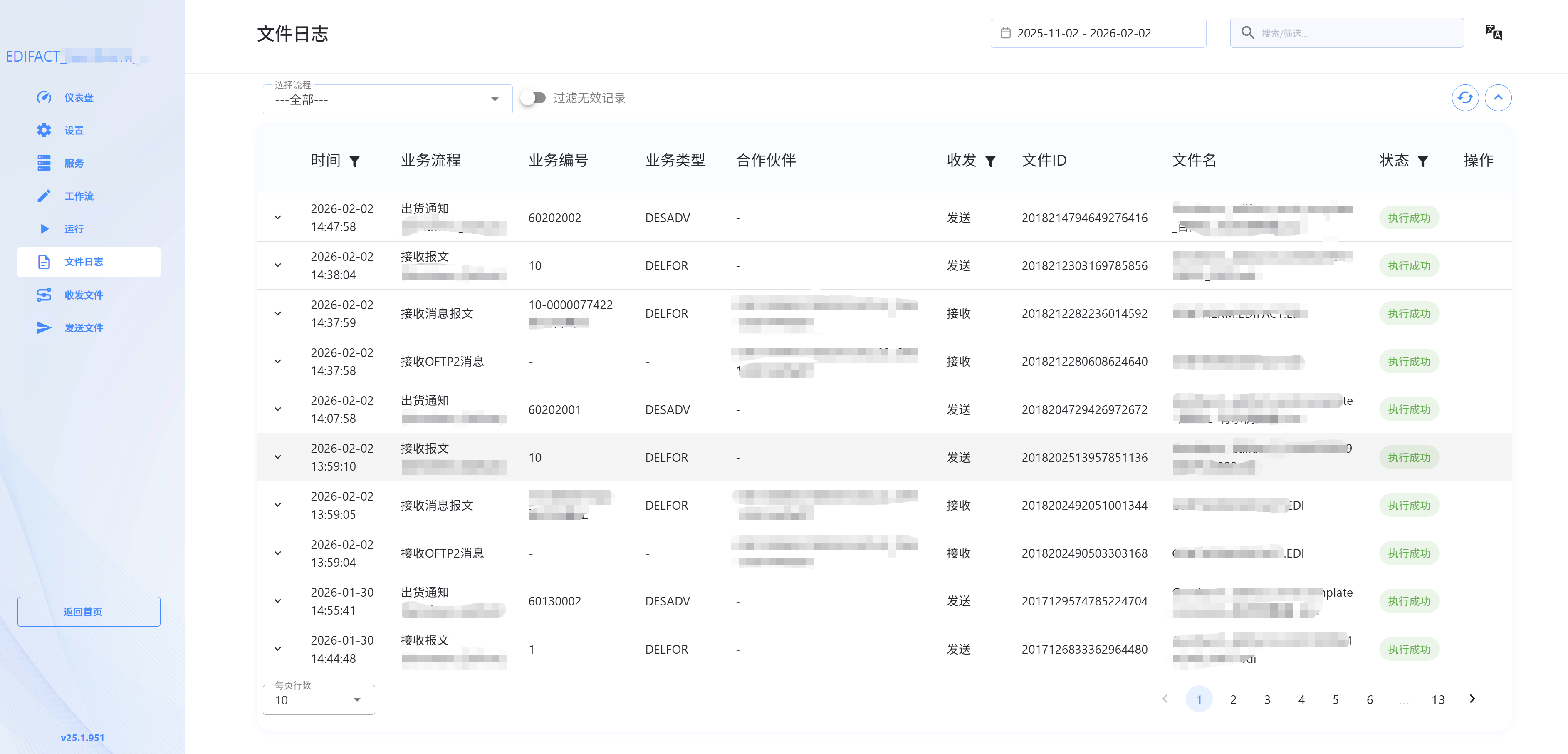Open 仪表盘 in the sidebar
1568x754 pixels.
click(x=89, y=97)
